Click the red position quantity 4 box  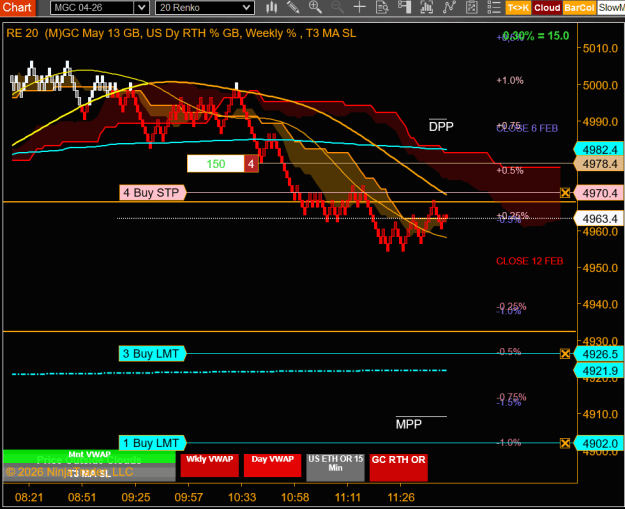click(251, 164)
